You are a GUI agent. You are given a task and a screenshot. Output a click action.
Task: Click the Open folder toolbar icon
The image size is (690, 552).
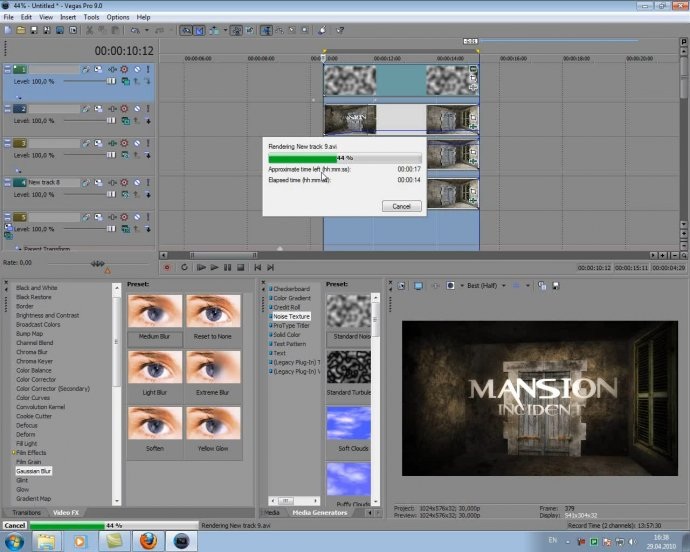point(21,30)
